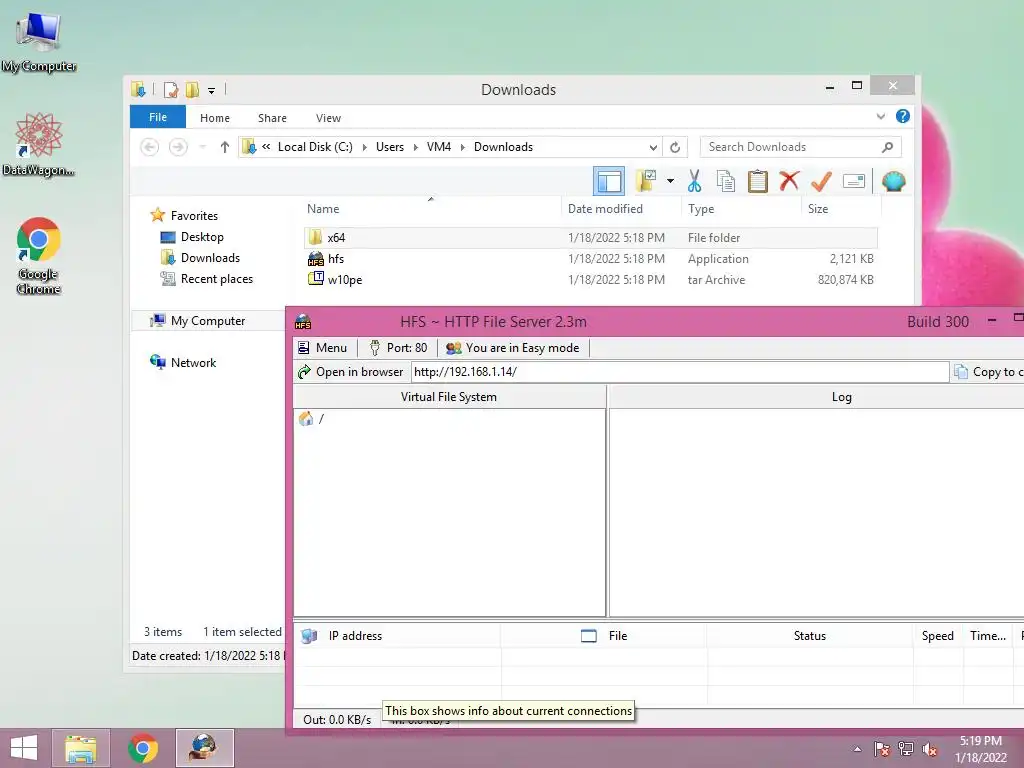Viewport: 1024px width, 768px height.
Task: Click the Action Center flag tray icon
Action: (882, 748)
